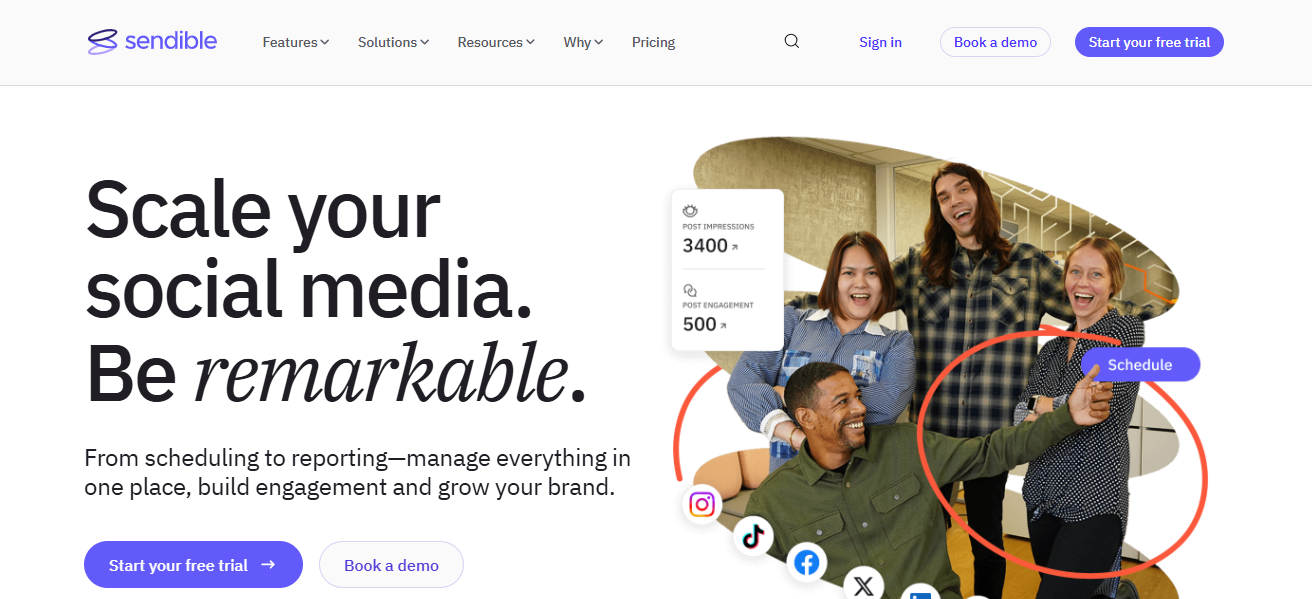Open the Pricing page
Screen dimensions: 1312x599
pos(653,42)
